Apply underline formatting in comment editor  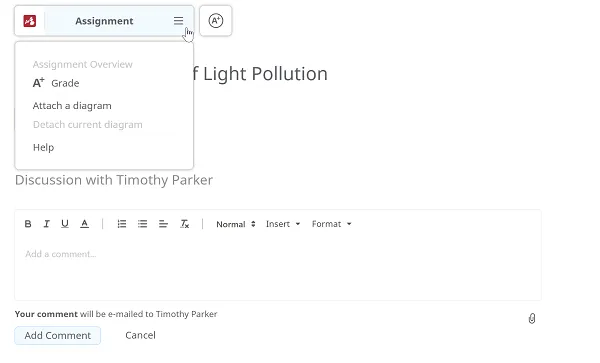(65, 224)
